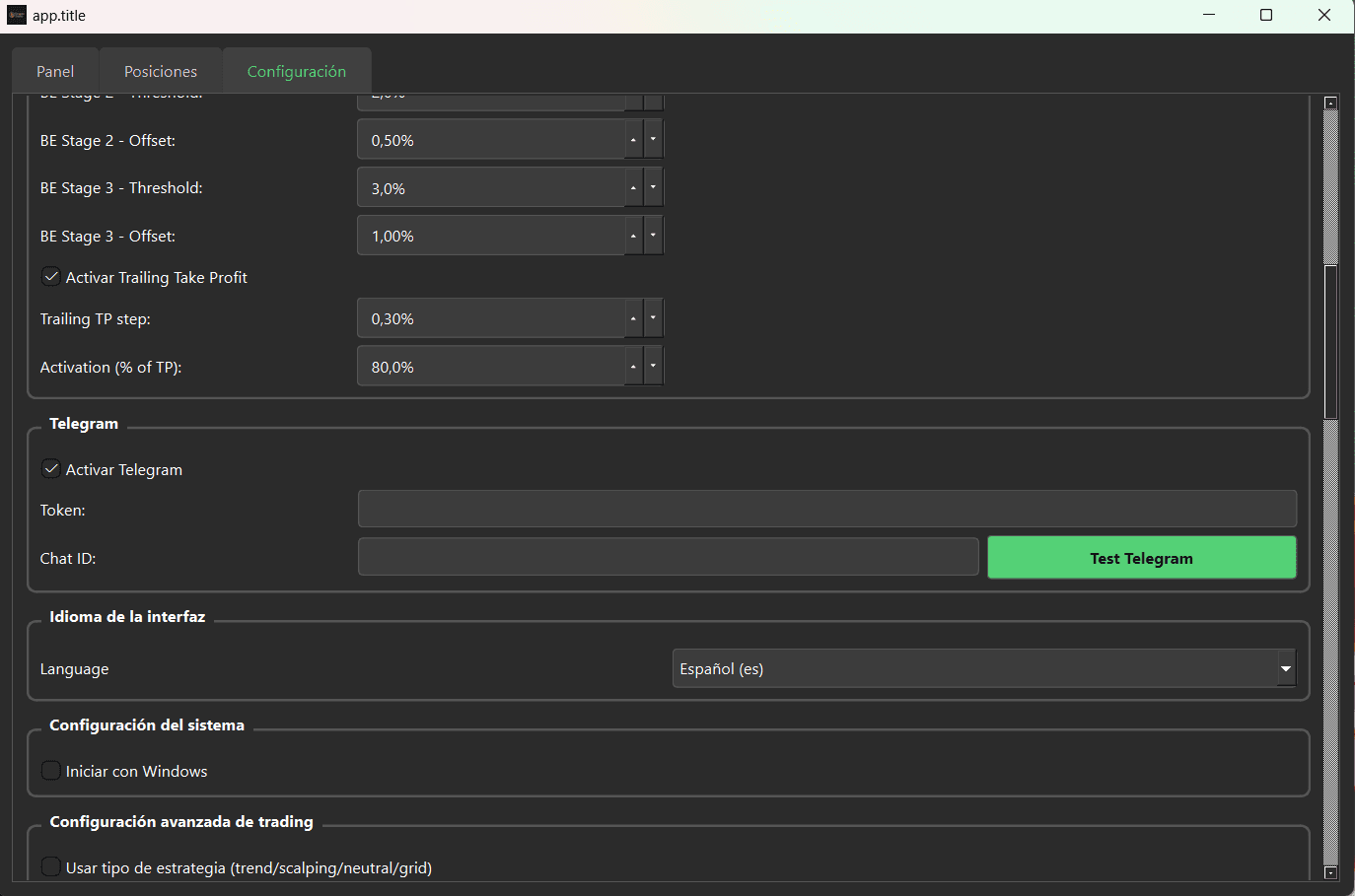The image size is (1355, 896).
Task: Click up arrow for BE Stage 3 Threshold
Action: (633, 187)
